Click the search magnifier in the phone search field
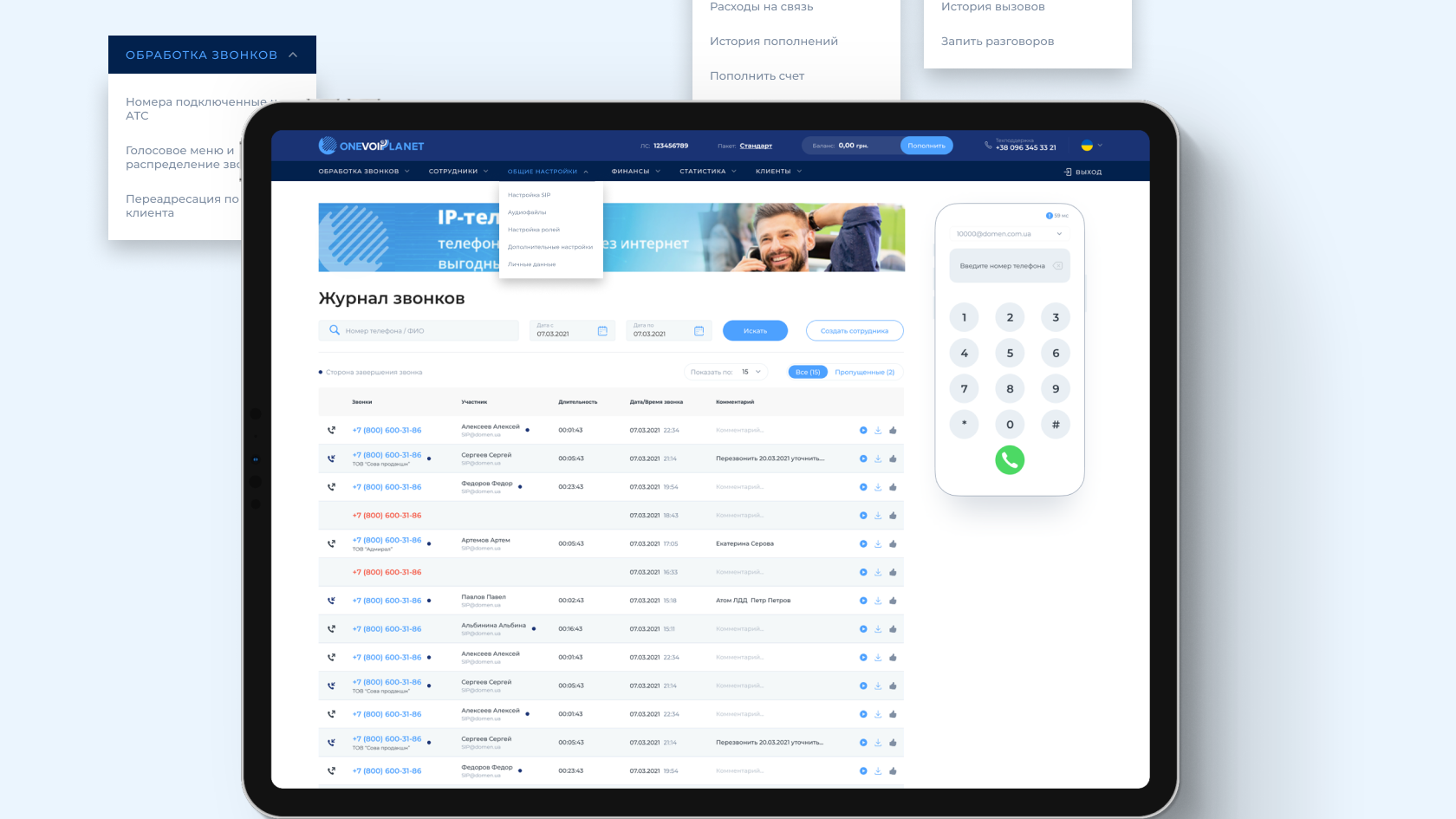The width and height of the screenshot is (1456, 819). pos(334,330)
